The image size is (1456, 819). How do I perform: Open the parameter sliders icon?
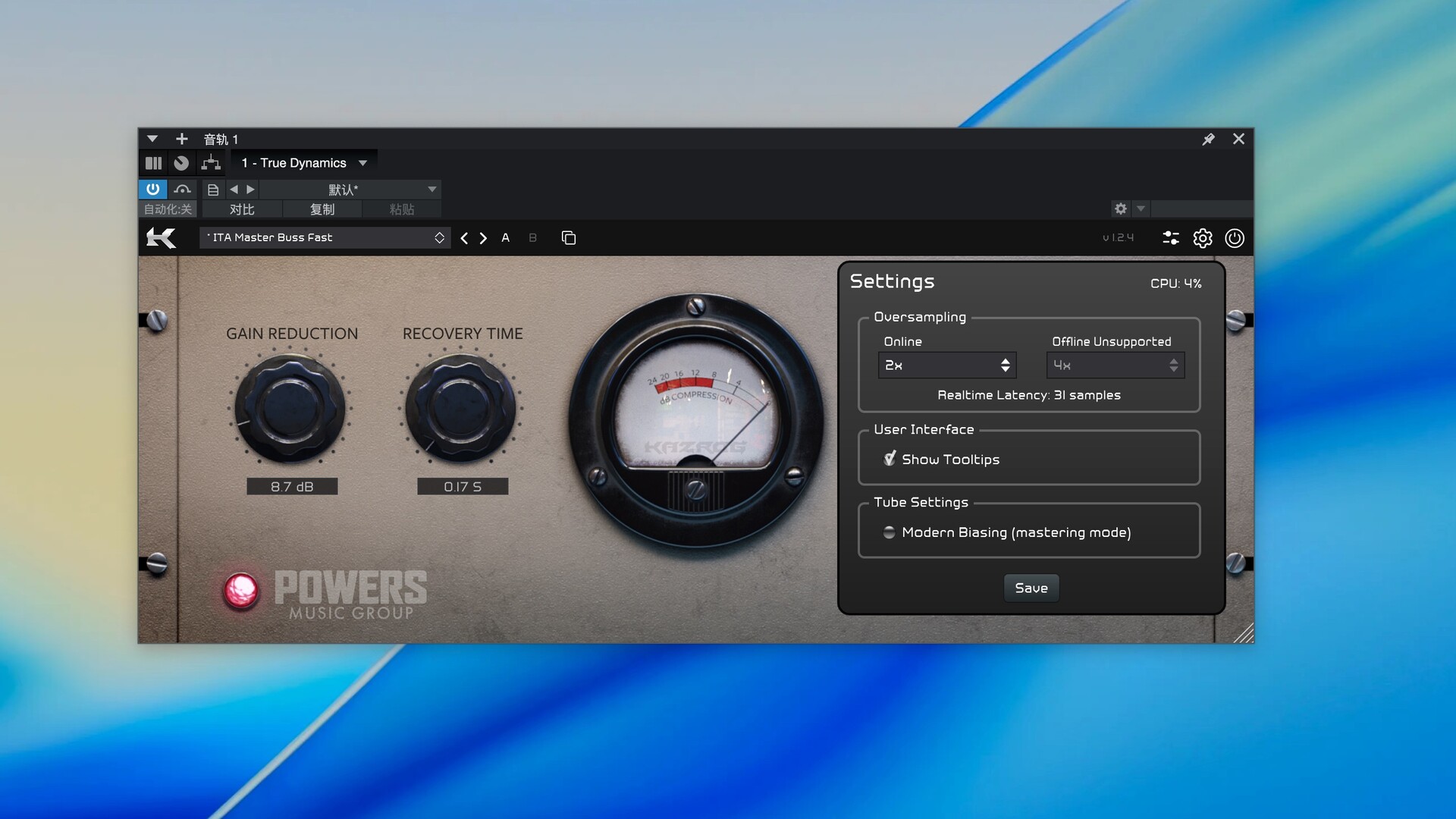1171,238
